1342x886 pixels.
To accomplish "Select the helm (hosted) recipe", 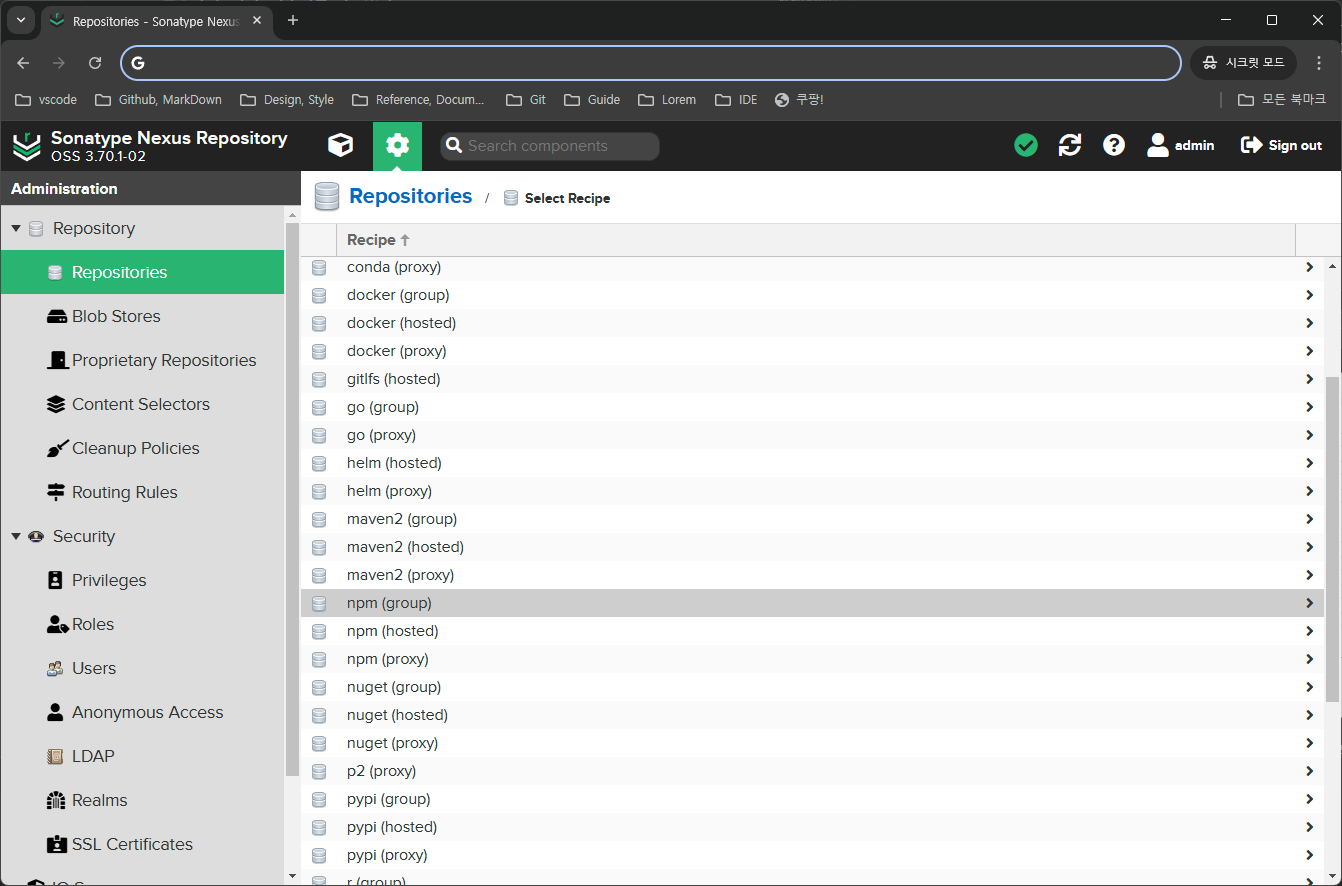I will (812, 463).
